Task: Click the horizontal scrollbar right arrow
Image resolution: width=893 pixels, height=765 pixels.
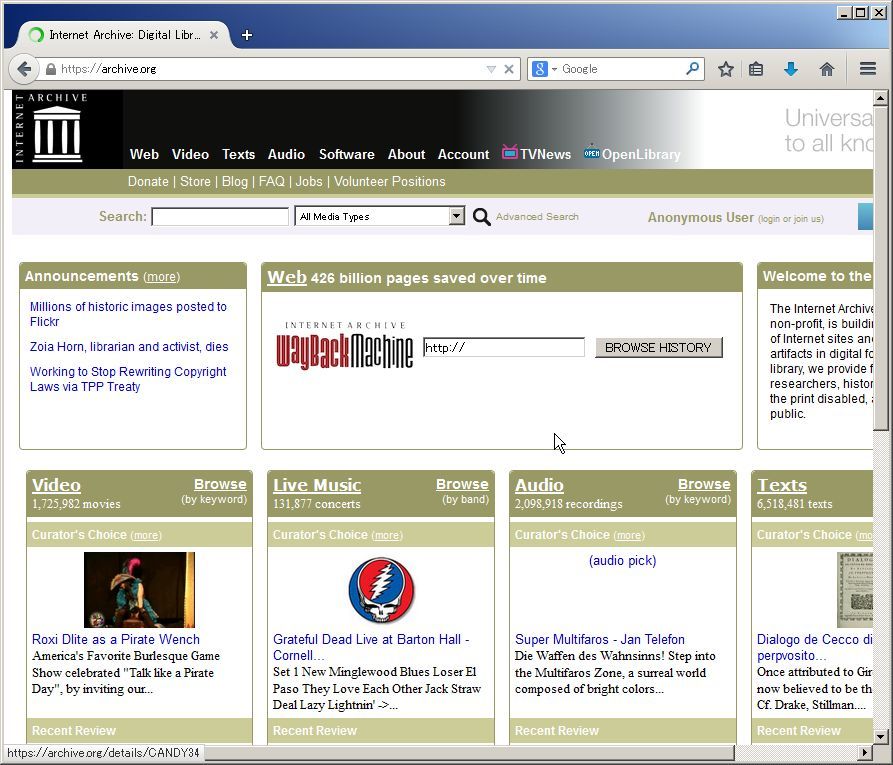Action: coord(866,752)
